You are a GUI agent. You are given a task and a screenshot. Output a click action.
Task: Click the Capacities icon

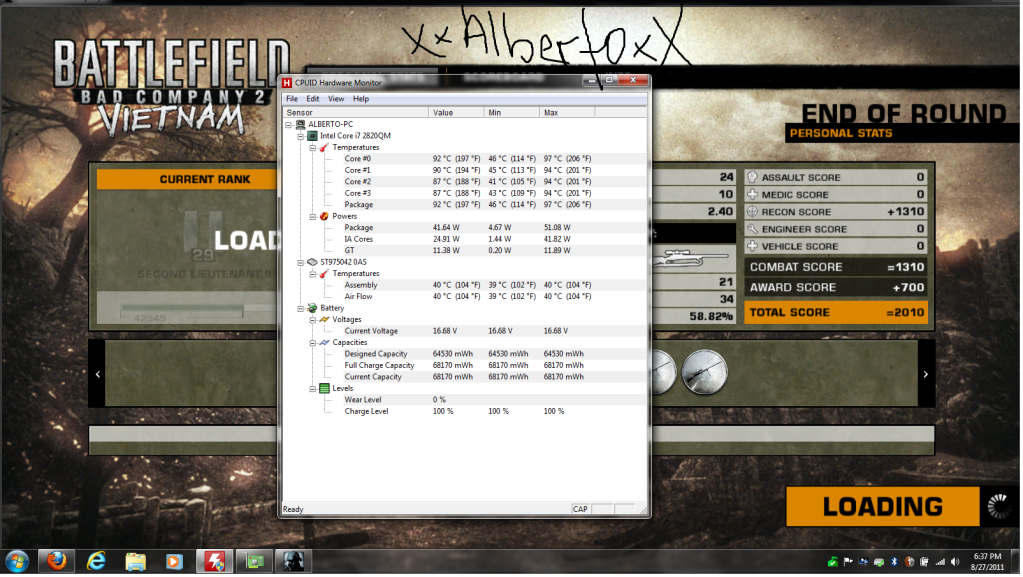324,343
